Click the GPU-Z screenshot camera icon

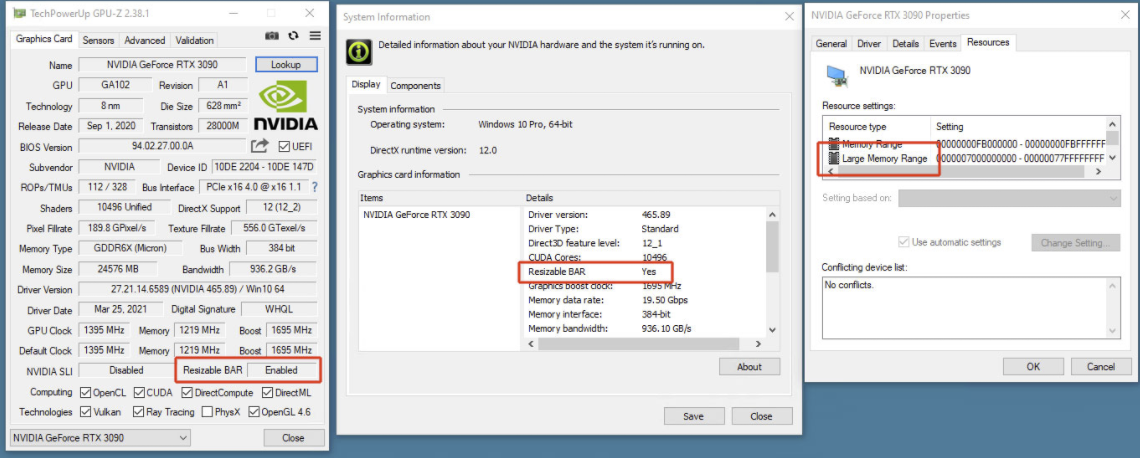272,36
